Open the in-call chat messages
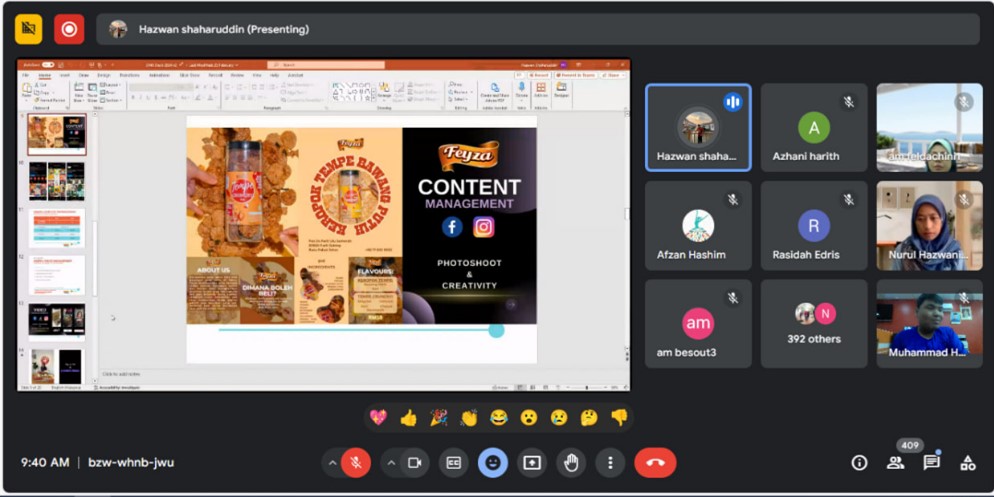This screenshot has width=994, height=497. (931, 463)
